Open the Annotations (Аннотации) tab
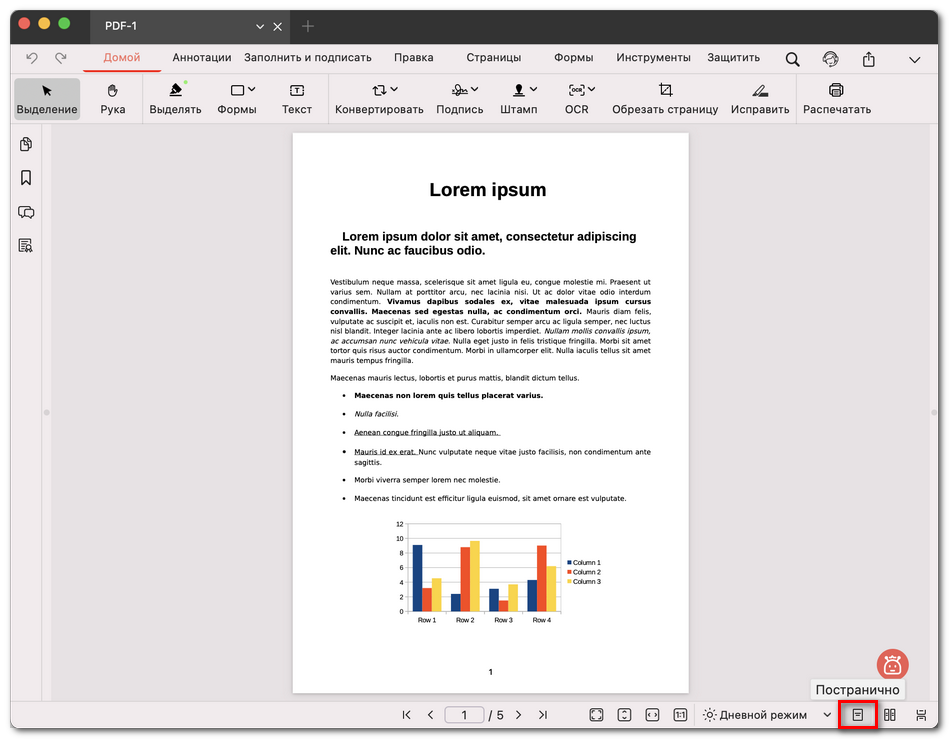Screen dimensions: 949x739 [201, 58]
